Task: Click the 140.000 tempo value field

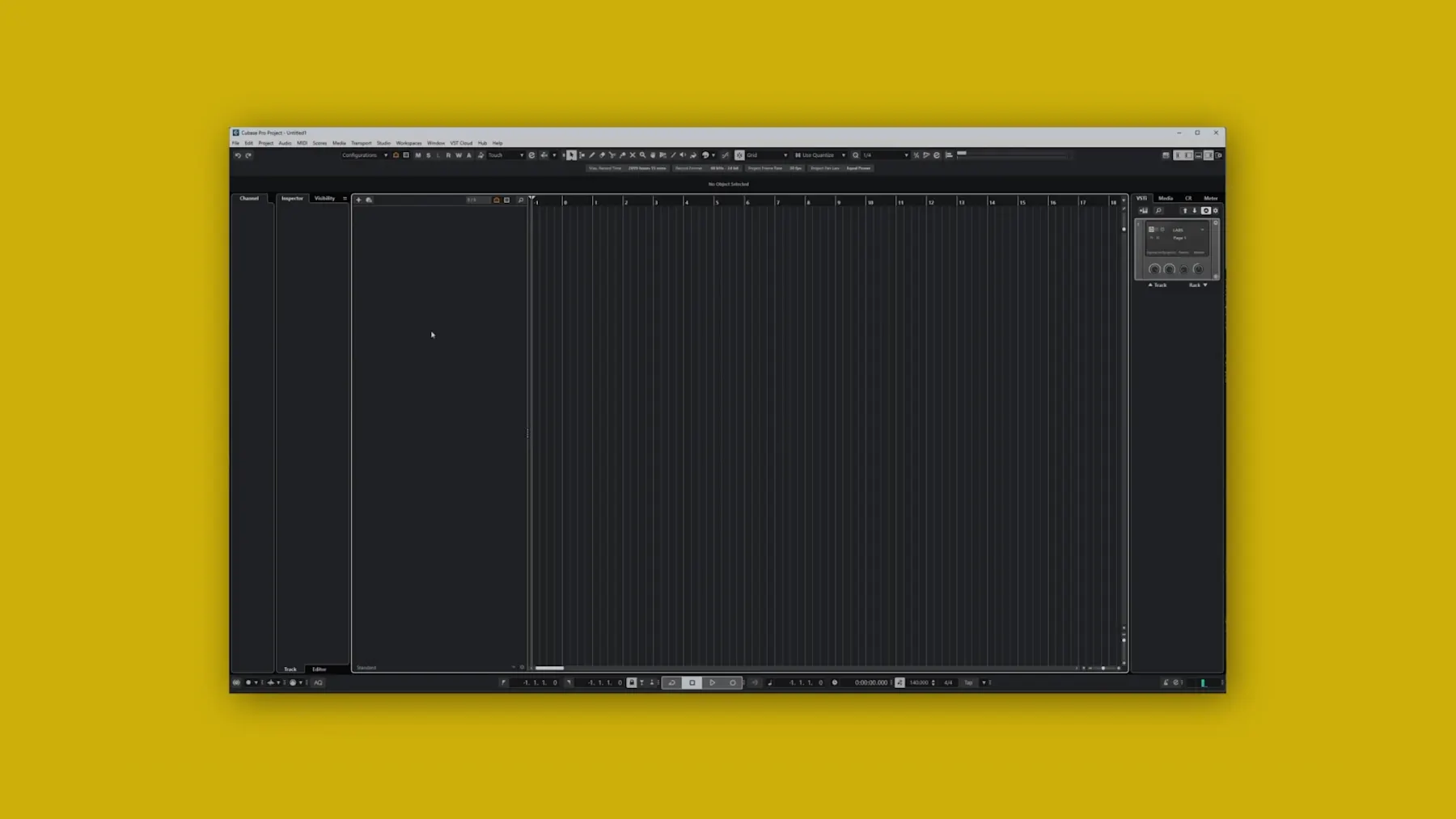Action: pyautogui.click(x=919, y=682)
